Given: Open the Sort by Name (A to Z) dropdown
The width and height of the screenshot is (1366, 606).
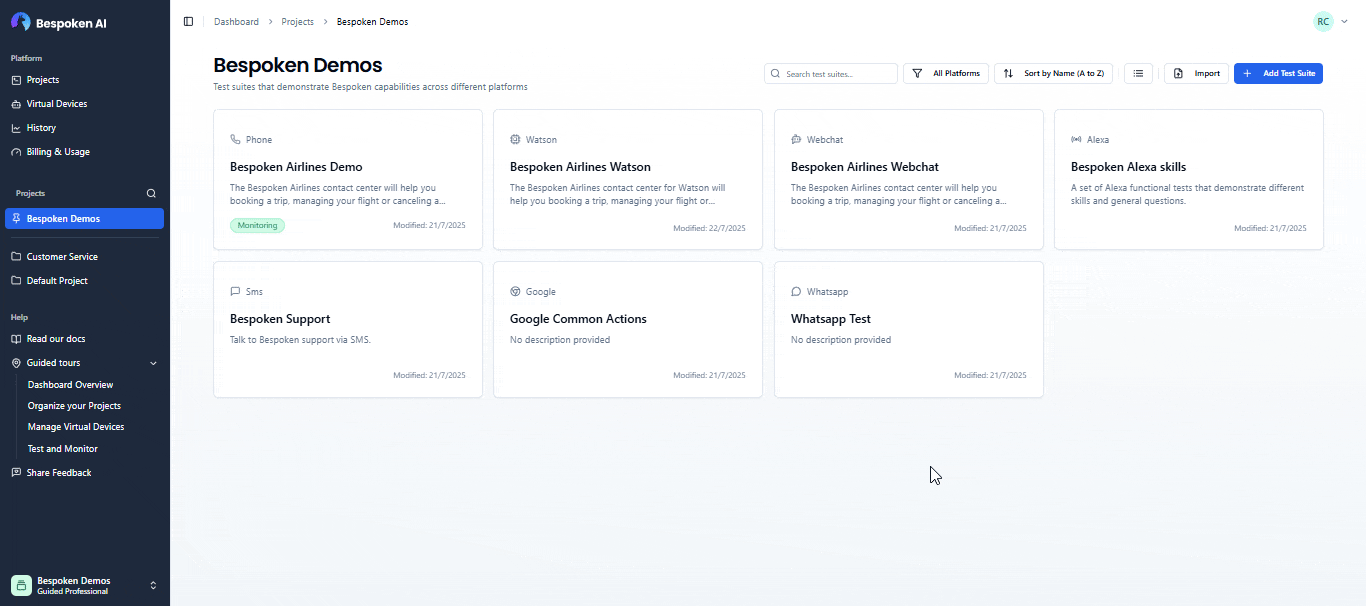Looking at the screenshot, I should point(1053,73).
